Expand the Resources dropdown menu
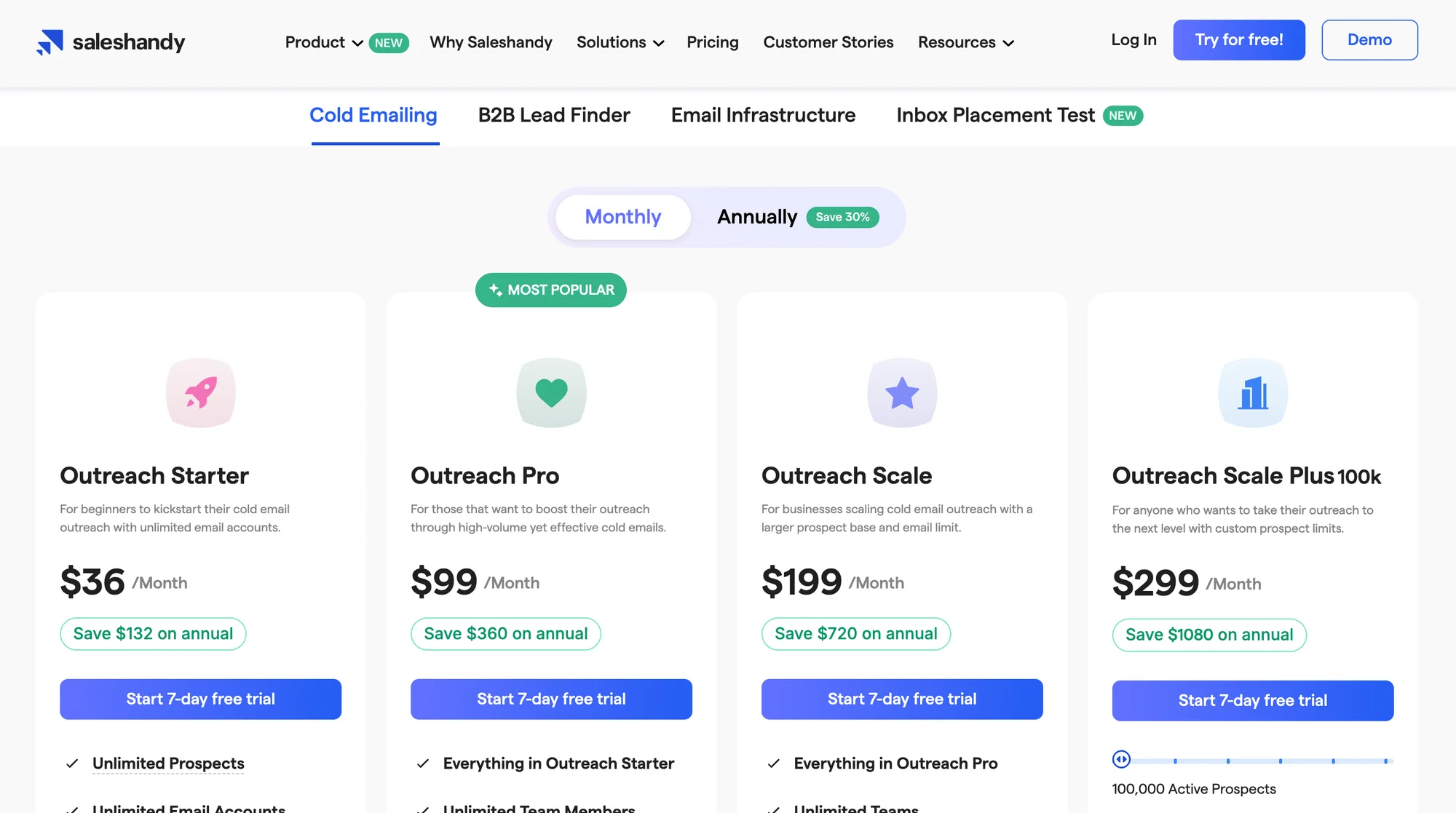Image resolution: width=1456 pixels, height=813 pixels. [x=966, y=42]
